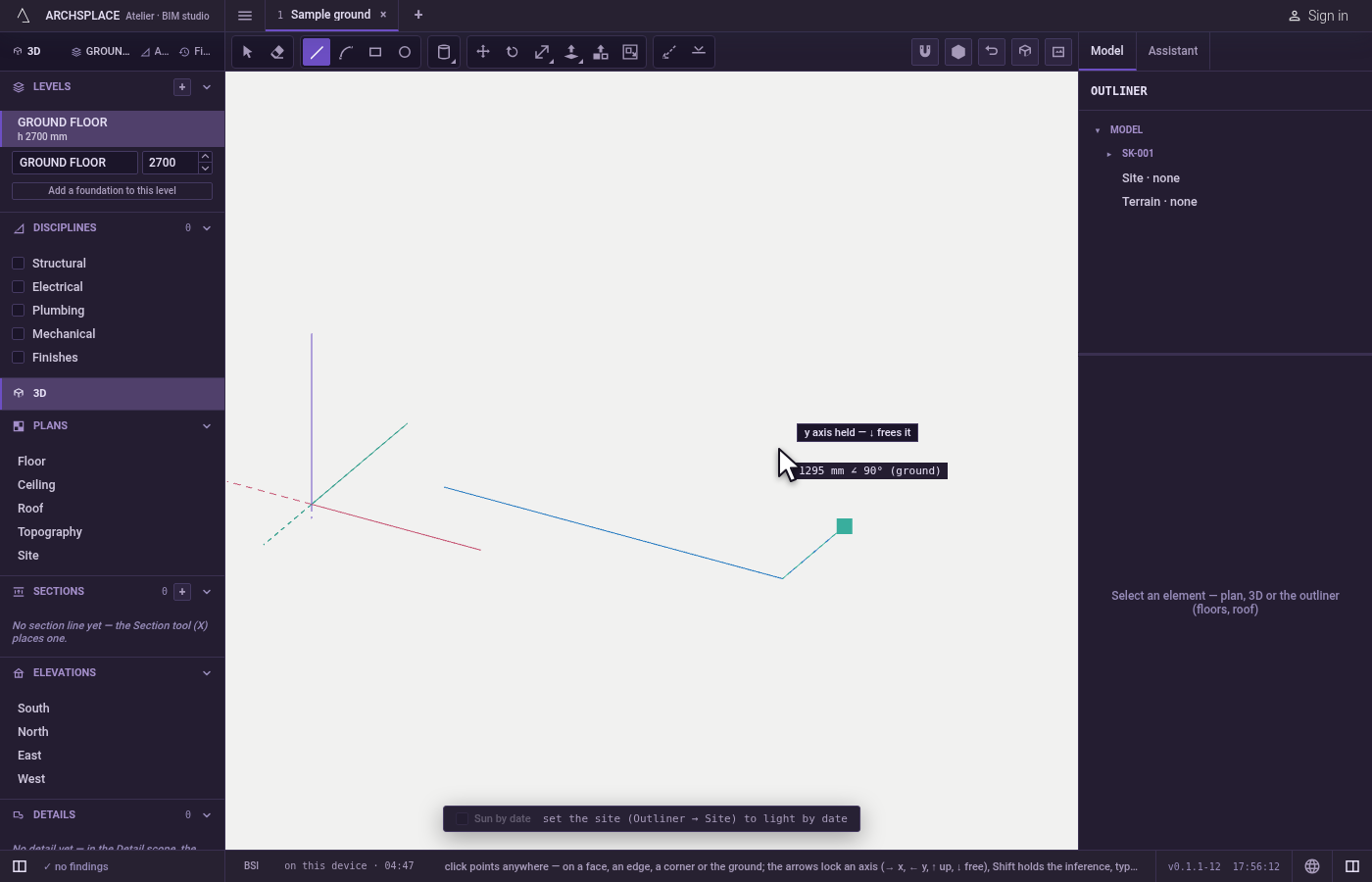
Task: Open the hamburger menu
Action: click(x=245, y=15)
